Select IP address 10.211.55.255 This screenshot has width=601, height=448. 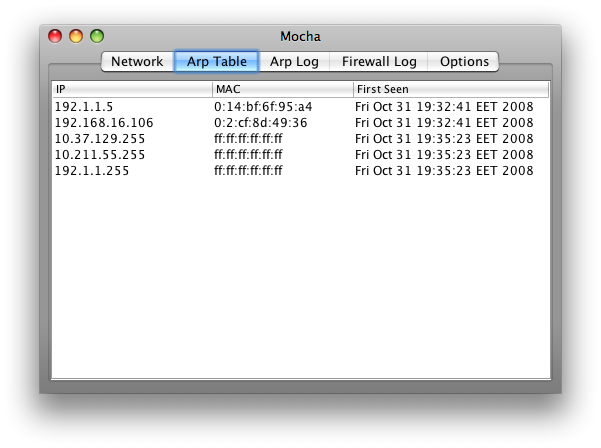(x=100, y=155)
